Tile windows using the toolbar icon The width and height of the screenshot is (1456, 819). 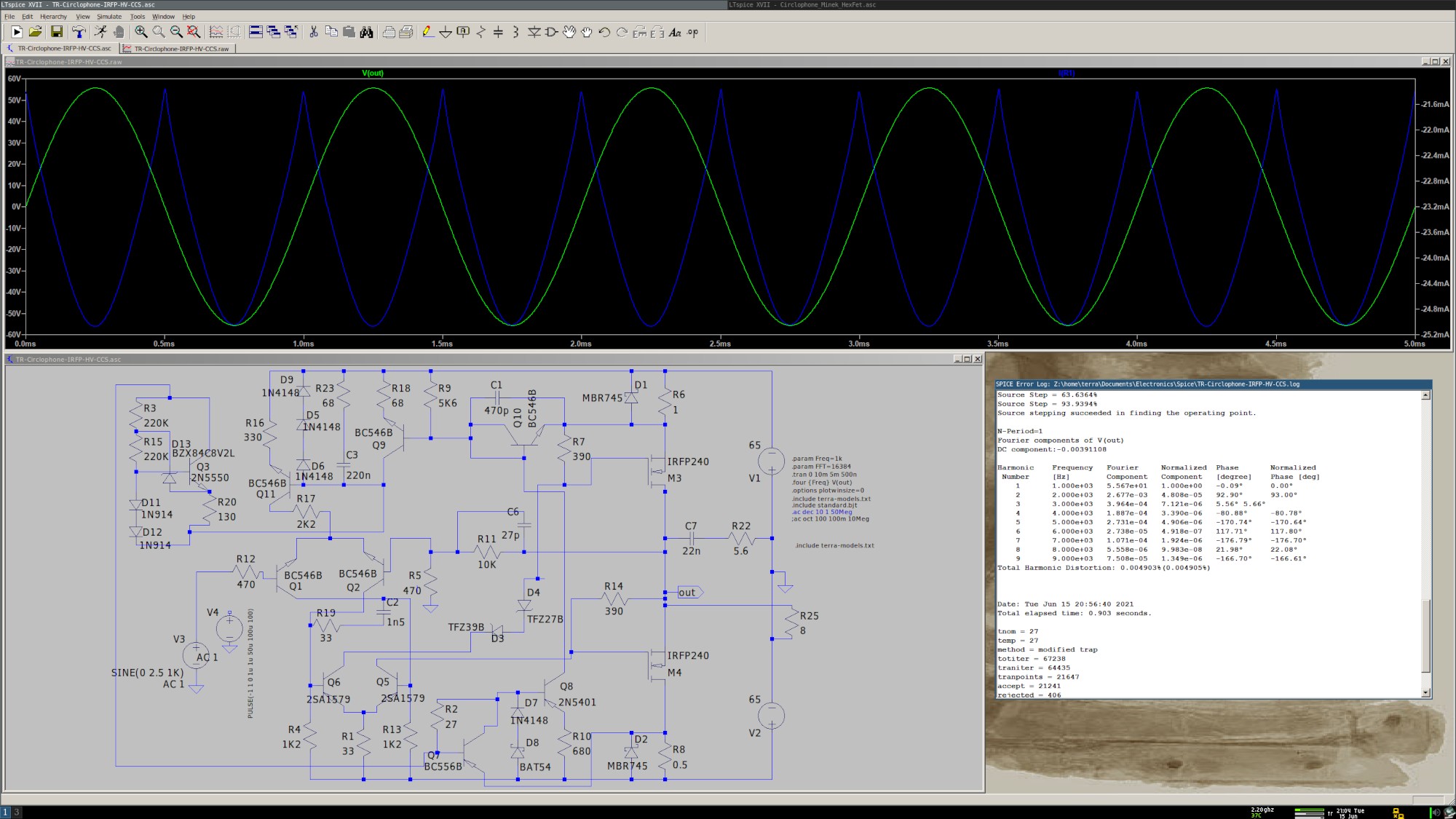click(256, 32)
